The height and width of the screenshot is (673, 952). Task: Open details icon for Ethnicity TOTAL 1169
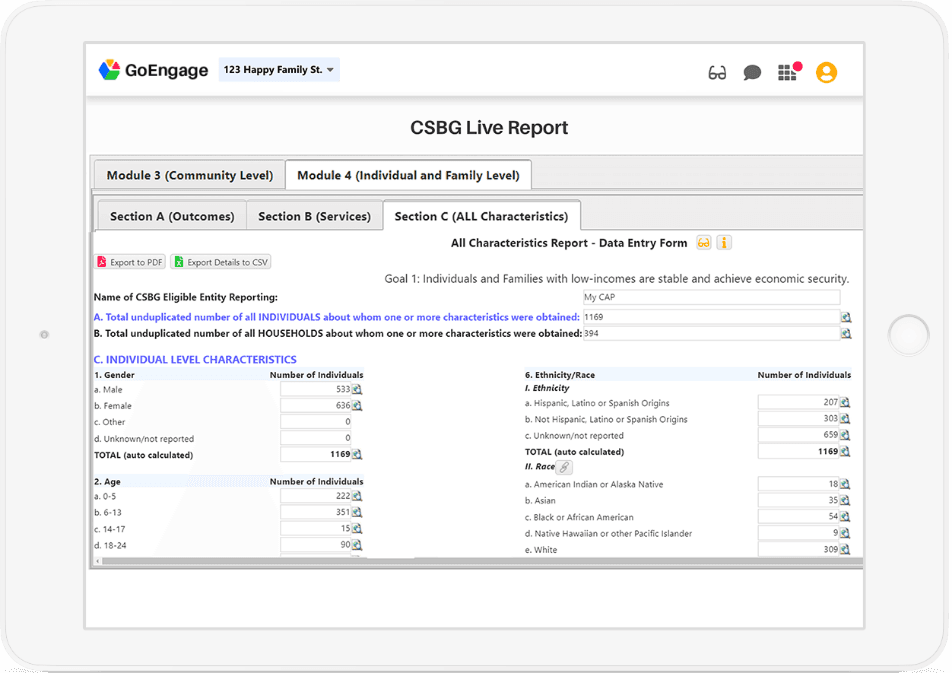point(845,451)
